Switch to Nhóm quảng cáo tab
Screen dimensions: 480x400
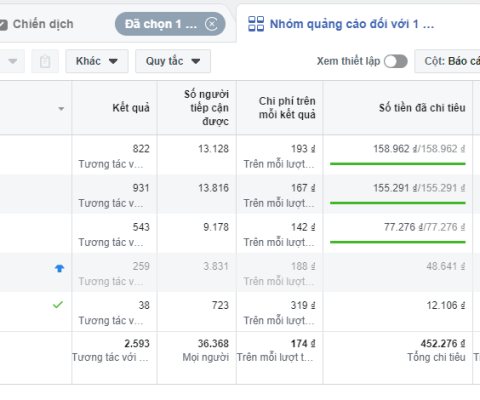[351, 24]
